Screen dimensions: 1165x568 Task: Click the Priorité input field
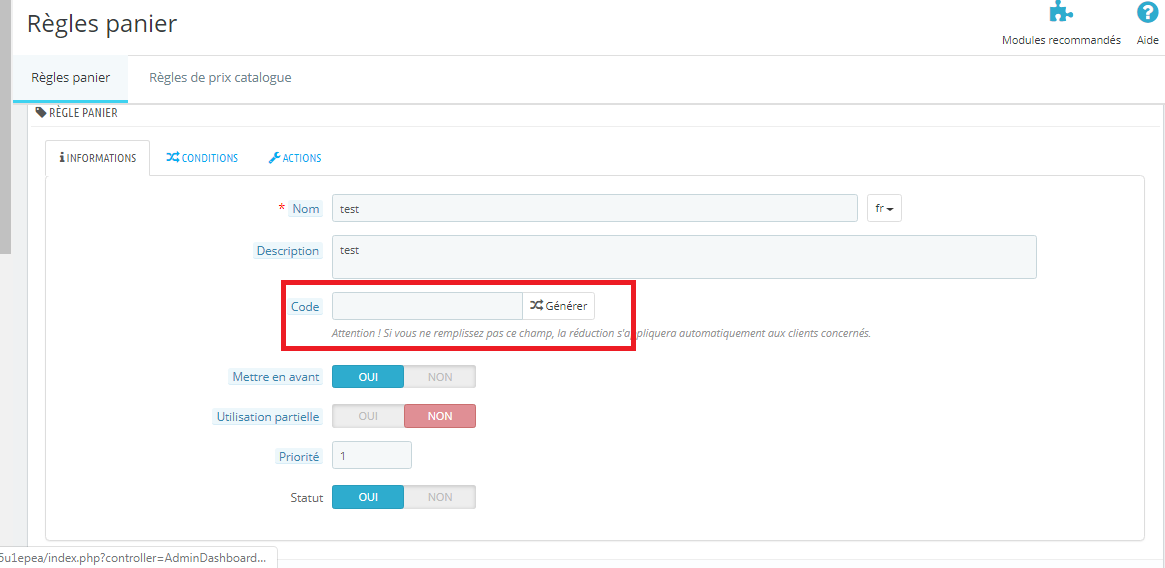[x=371, y=456]
